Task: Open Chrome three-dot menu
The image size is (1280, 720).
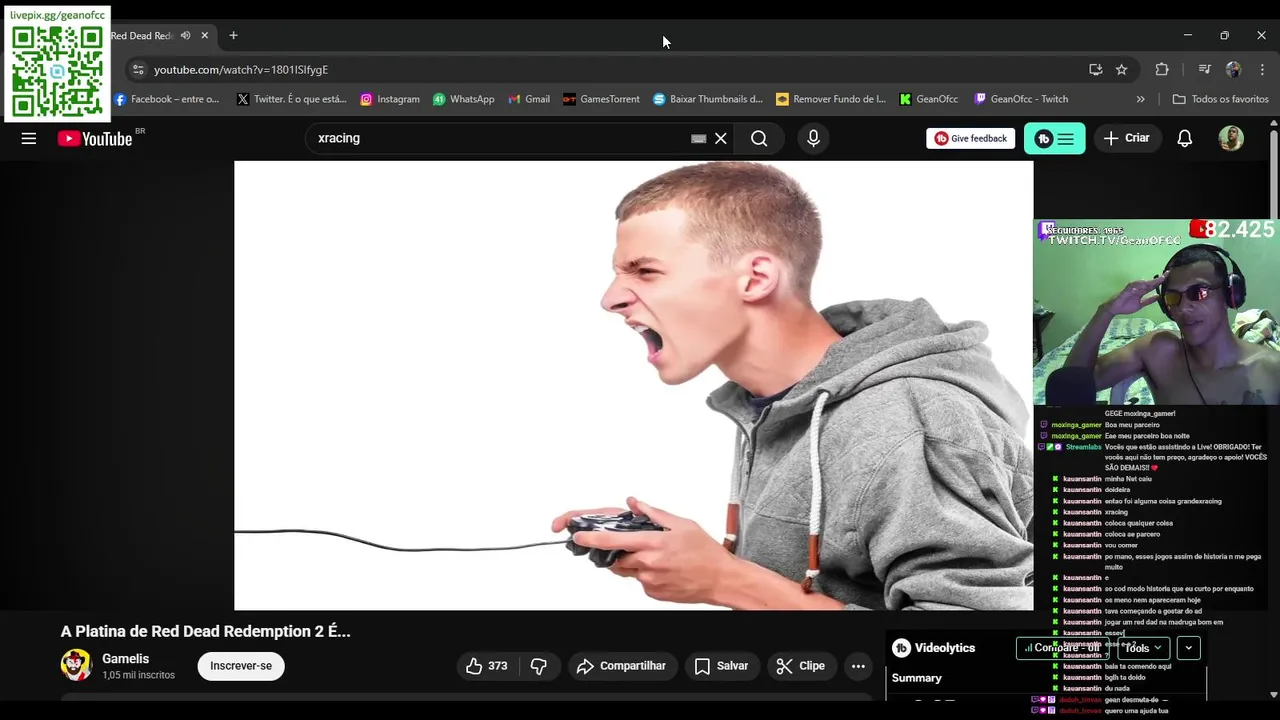Action: 1262,69
